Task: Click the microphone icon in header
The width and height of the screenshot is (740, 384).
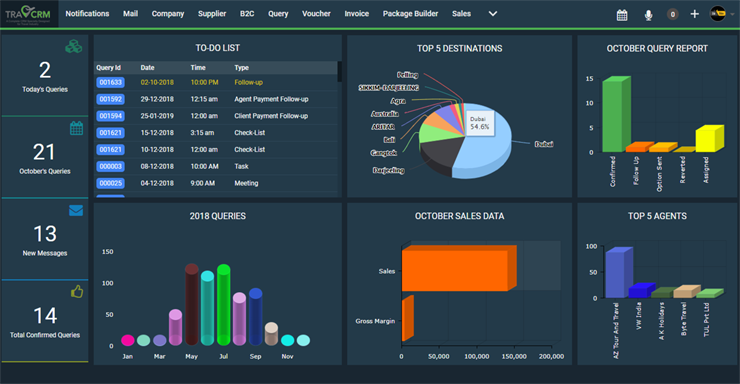Action: coord(648,15)
